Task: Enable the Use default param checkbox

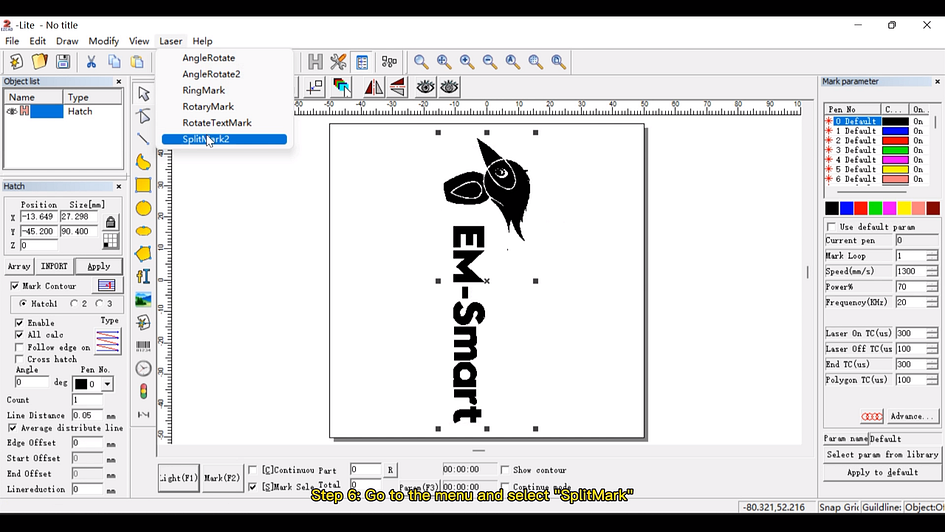Action: click(832, 227)
